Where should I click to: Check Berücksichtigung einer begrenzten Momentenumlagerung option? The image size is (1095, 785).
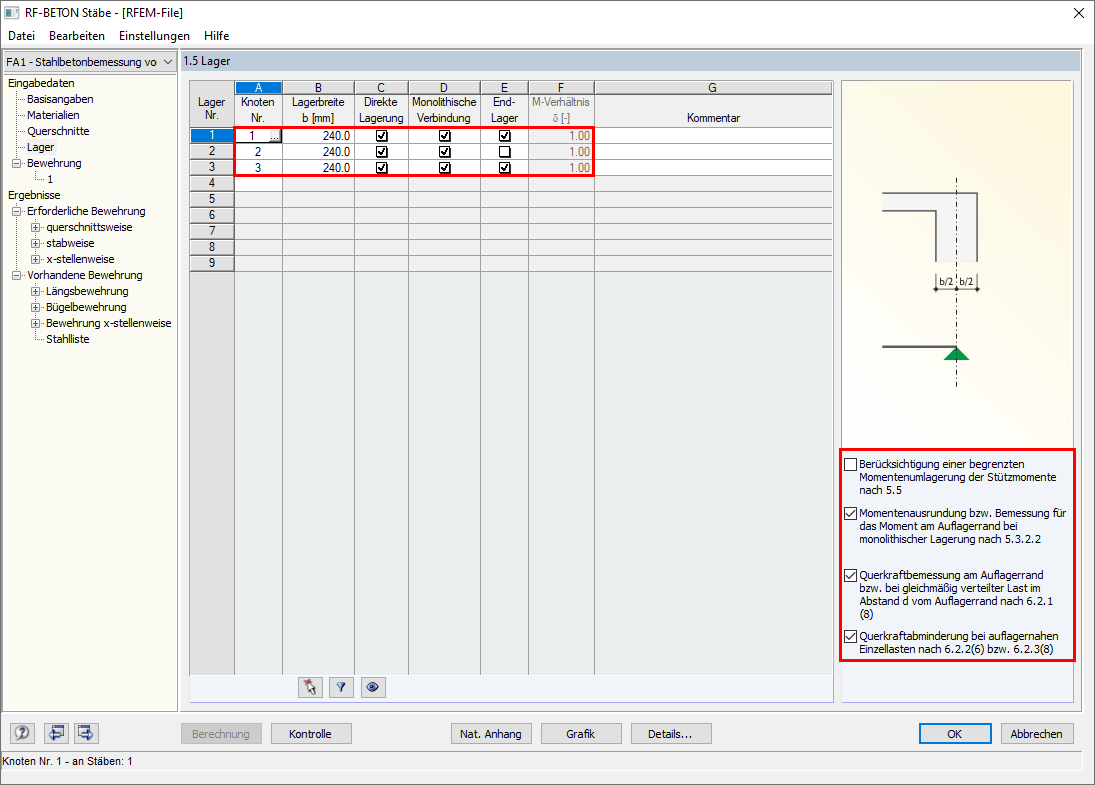(851, 464)
